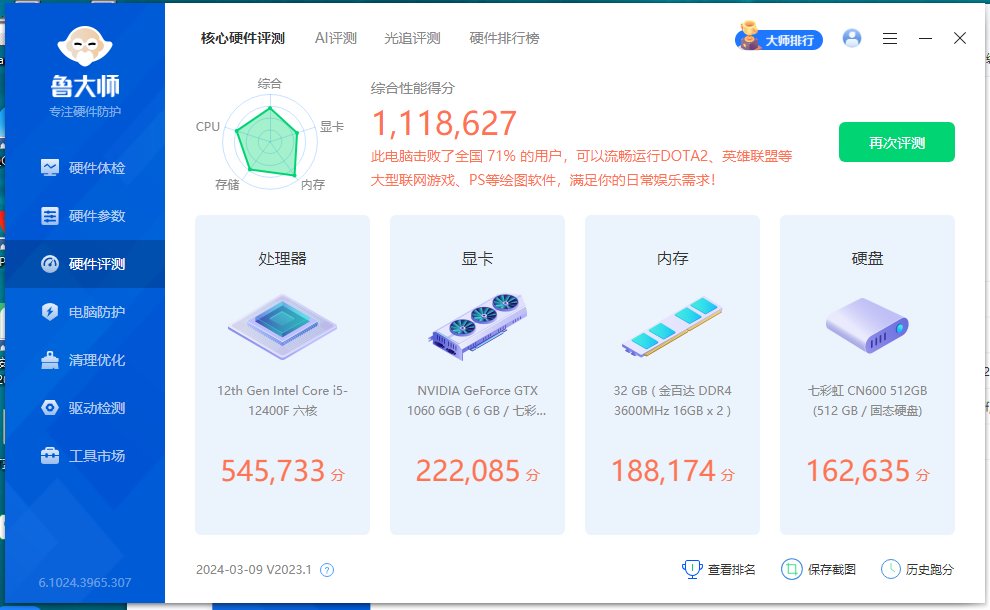990x610 pixels.
Task: Click the 综合性能得分 label
Action: click(412, 88)
